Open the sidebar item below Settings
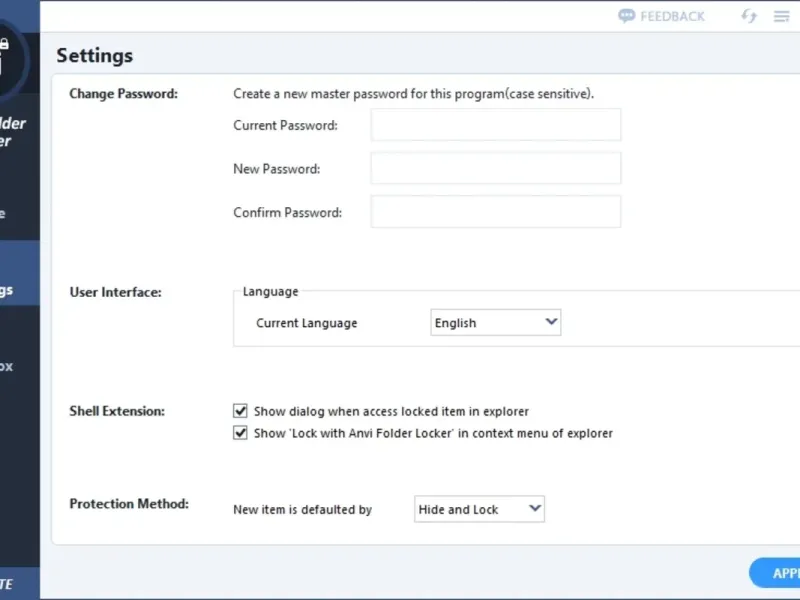Image resolution: width=800 pixels, height=600 pixels. coord(10,366)
